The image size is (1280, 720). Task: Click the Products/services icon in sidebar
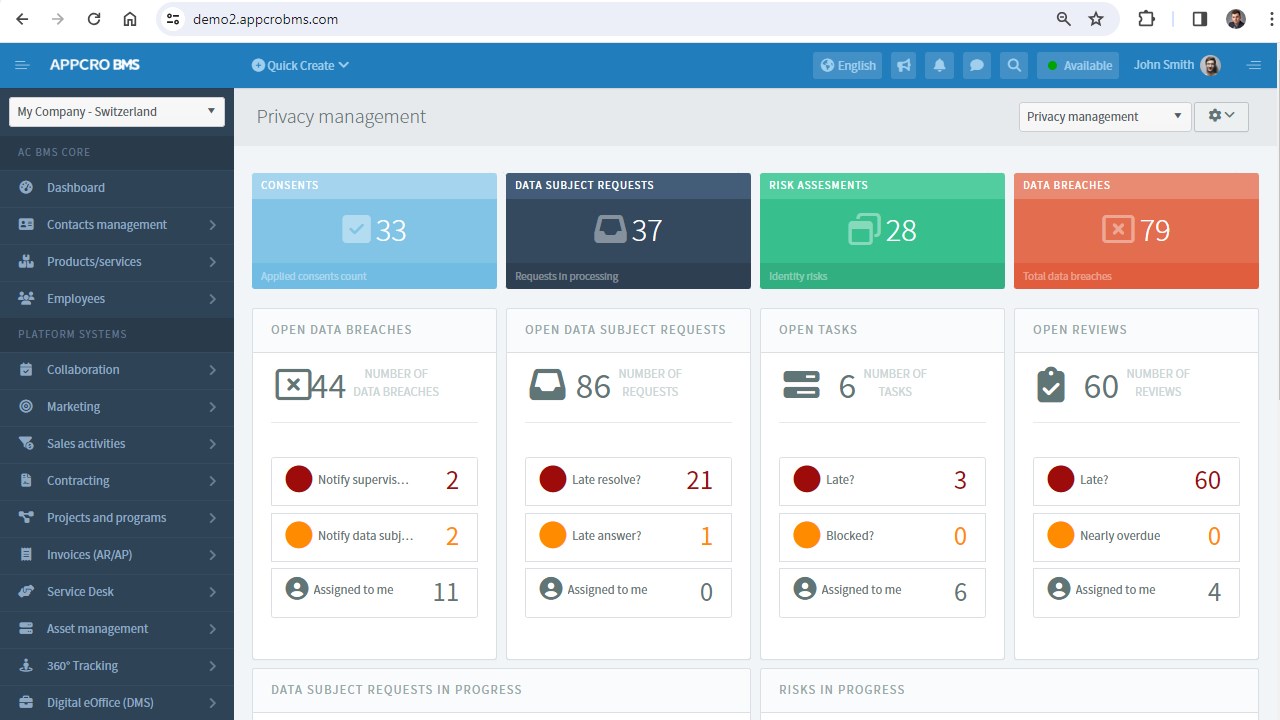pos(26,261)
